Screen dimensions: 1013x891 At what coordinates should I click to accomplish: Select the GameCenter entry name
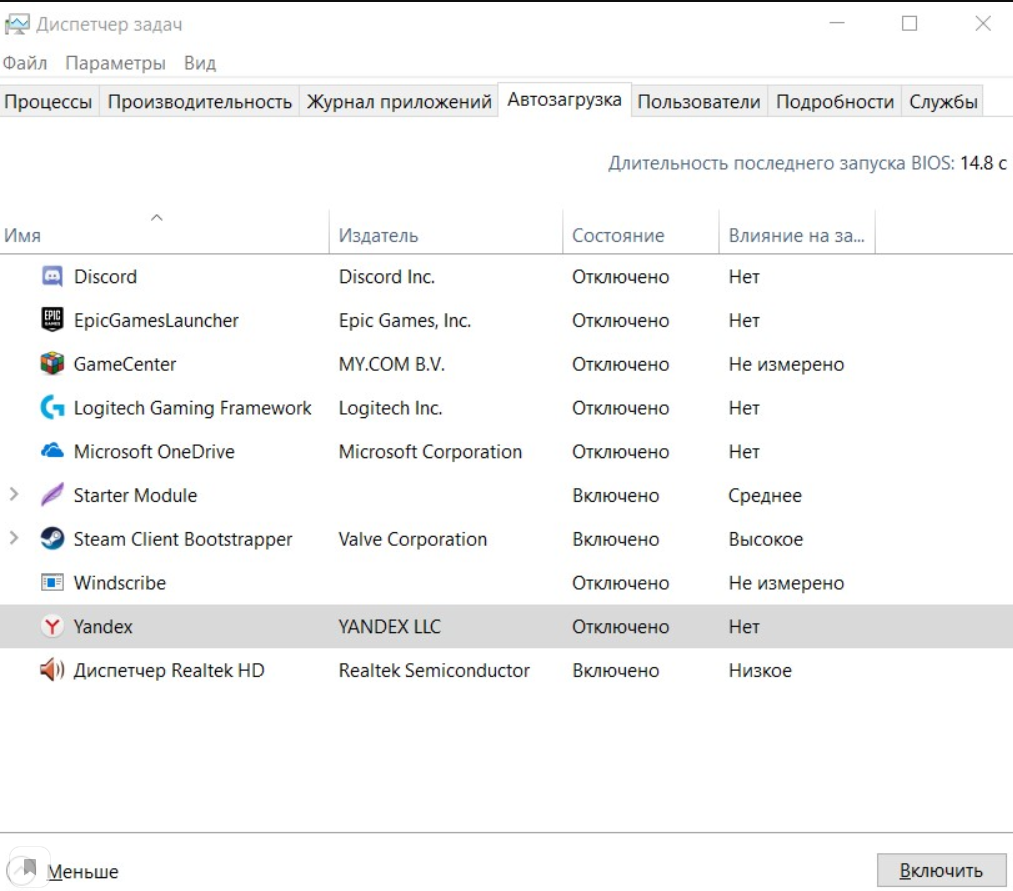[x=125, y=364]
